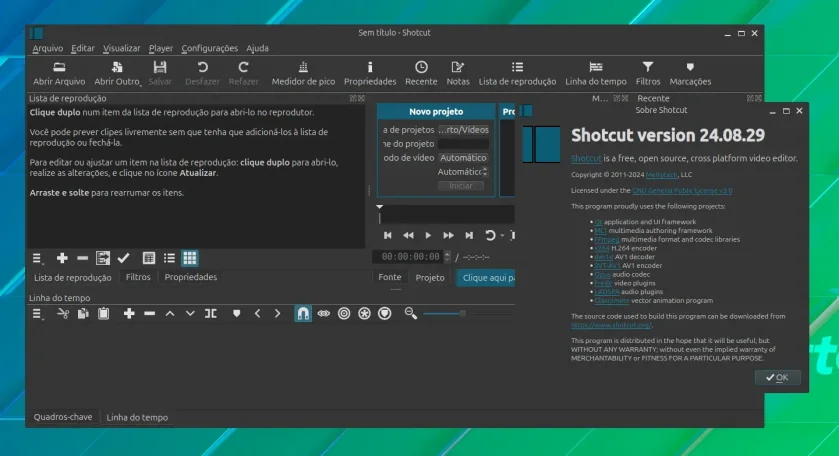Image resolution: width=840 pixels, height=456 pixels.
Task: Open the Arquivo menu
Action: tap(48, 48)
